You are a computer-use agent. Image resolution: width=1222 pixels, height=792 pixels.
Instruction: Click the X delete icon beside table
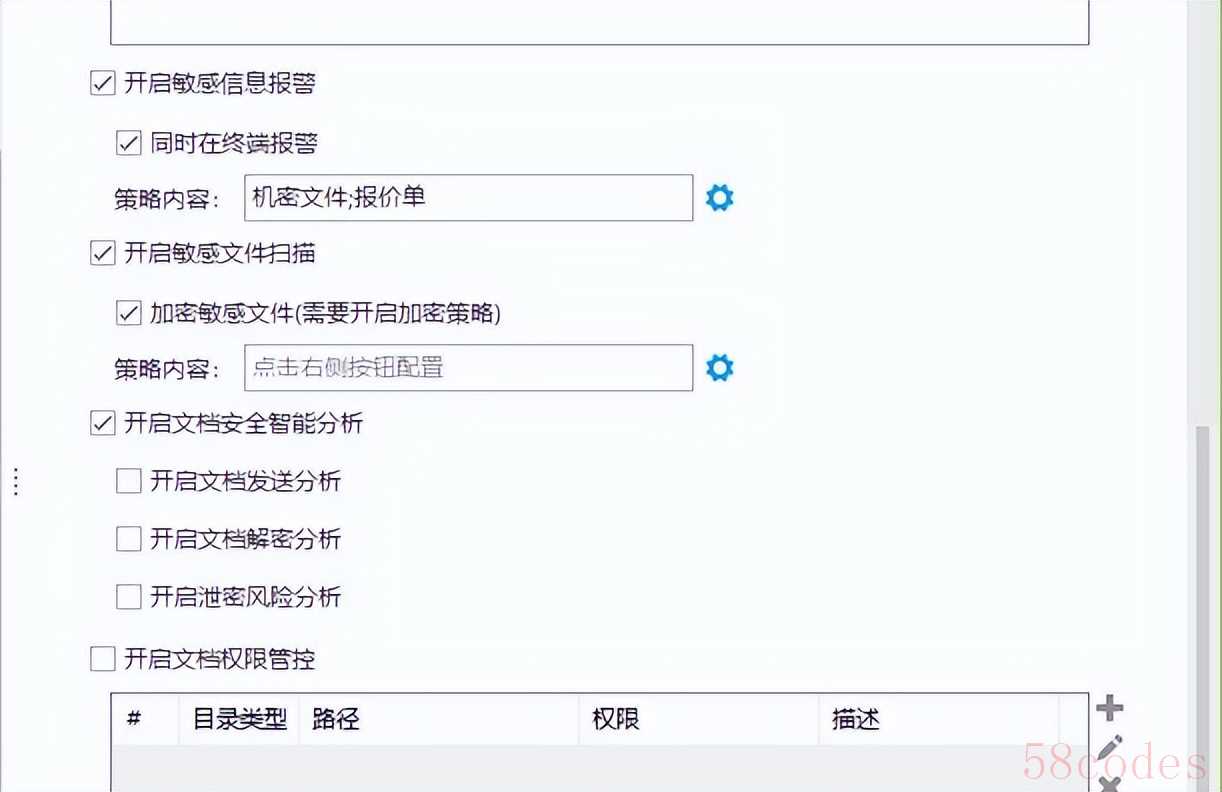[1109, 783]
